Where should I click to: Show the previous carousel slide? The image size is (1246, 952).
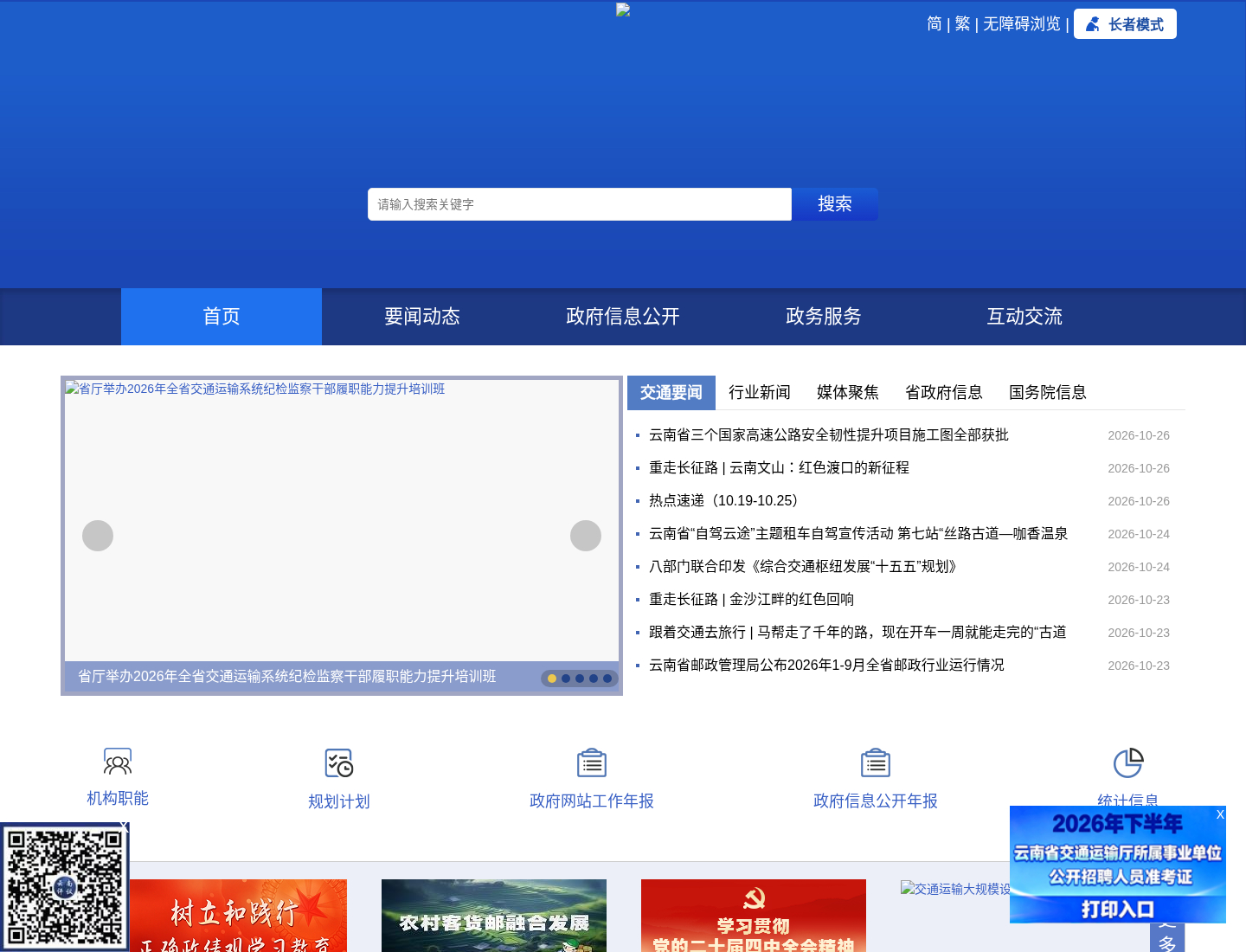point(98,536)
